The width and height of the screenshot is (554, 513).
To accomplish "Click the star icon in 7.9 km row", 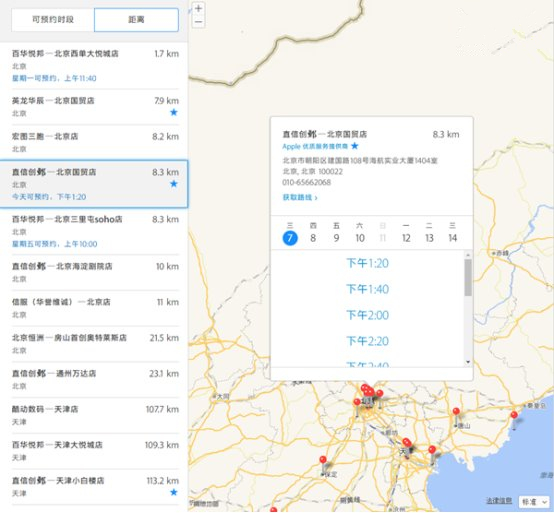I will pos(173,112).
